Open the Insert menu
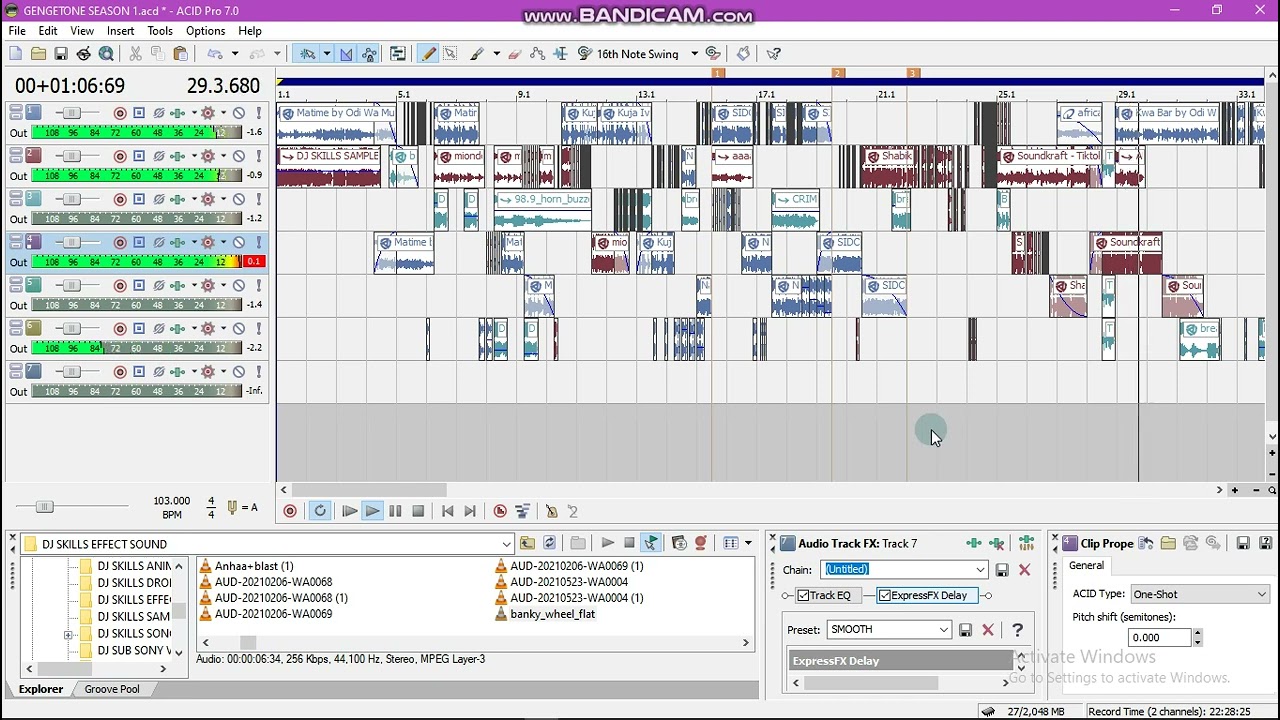 click(121, 31)
